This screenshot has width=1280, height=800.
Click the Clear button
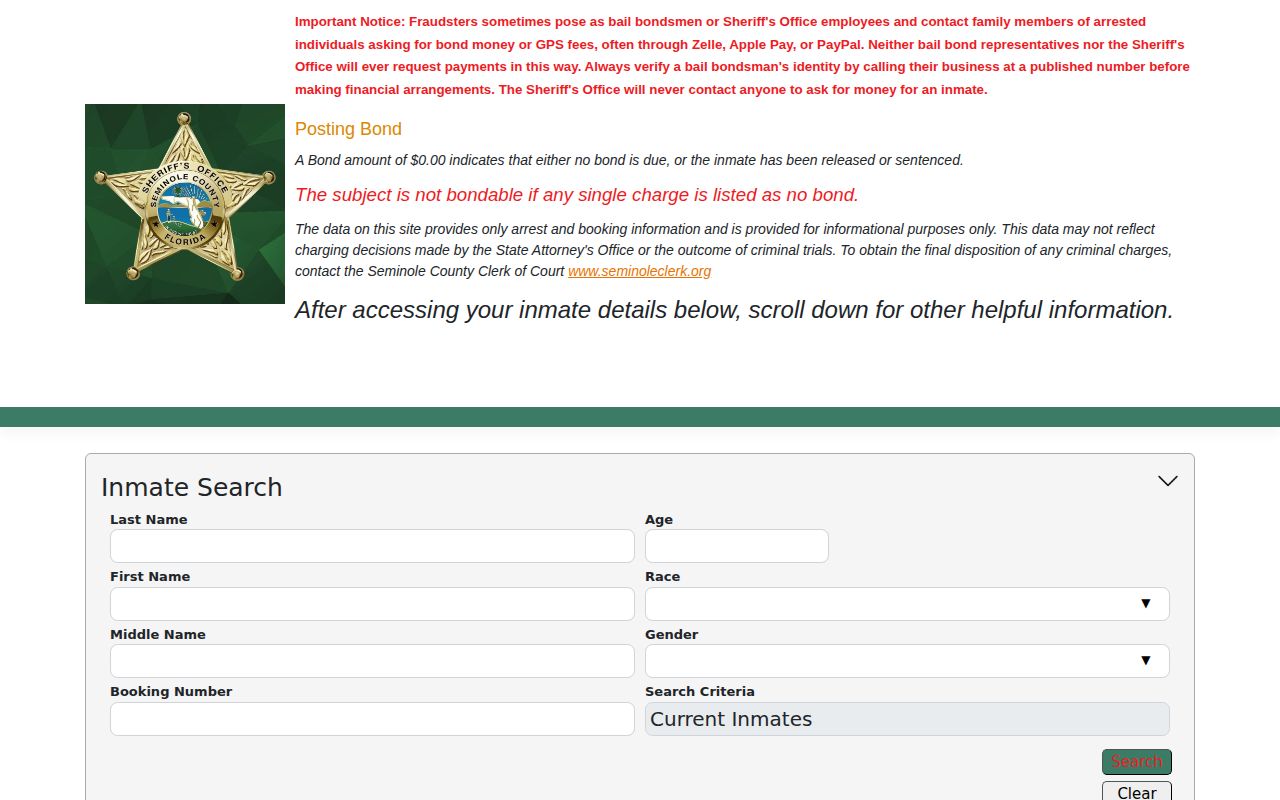1137,792
